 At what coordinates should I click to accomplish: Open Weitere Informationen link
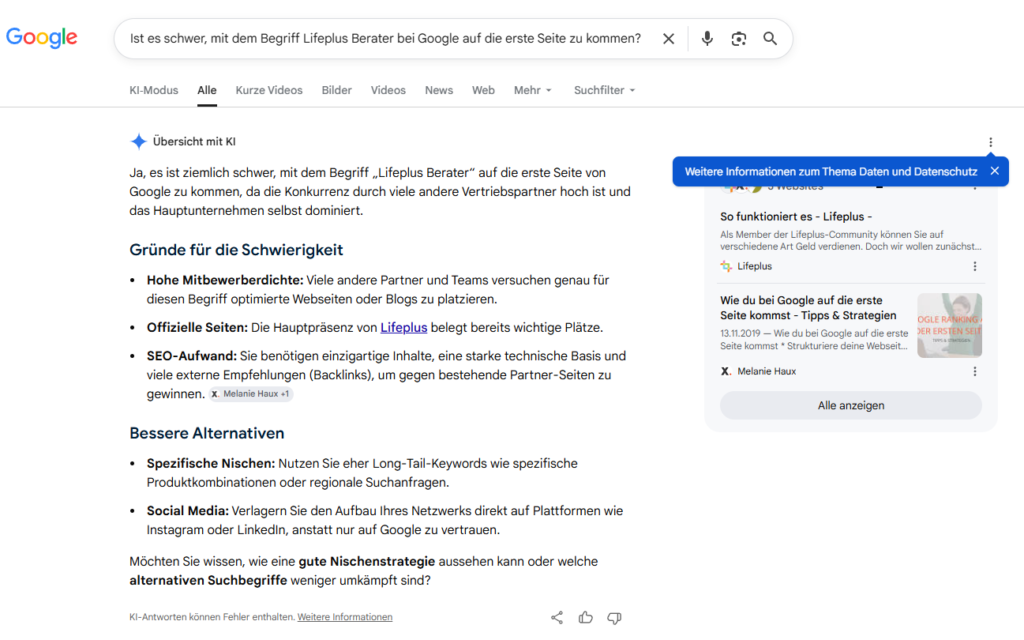[x=345, y=617]
